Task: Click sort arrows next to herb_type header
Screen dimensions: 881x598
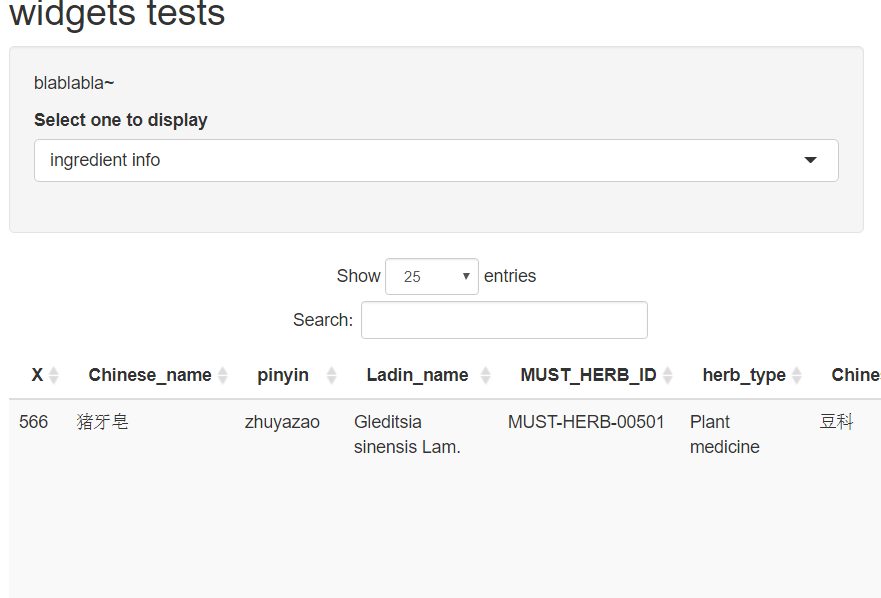Action: [797, 376]
